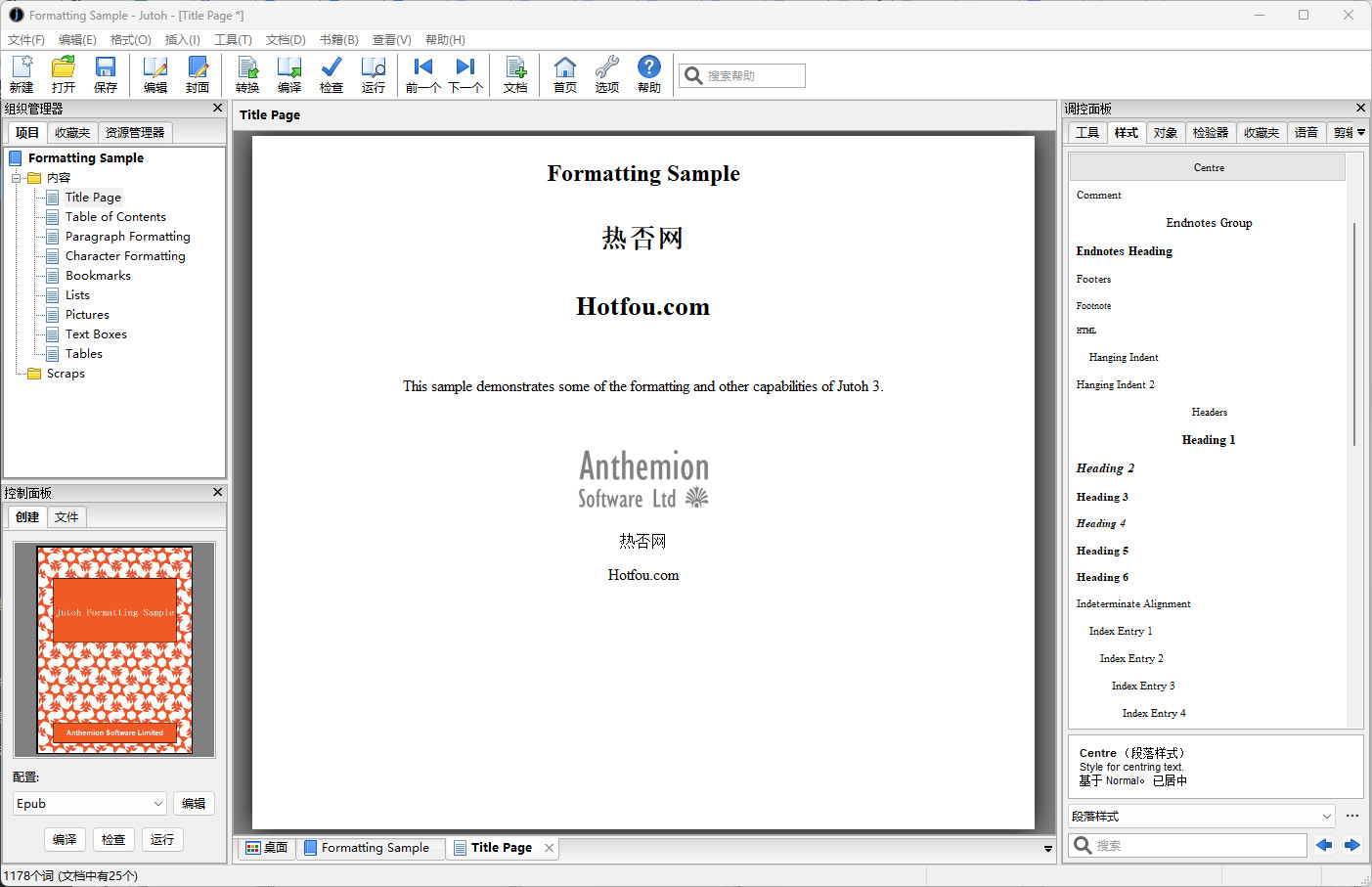This screenshot has width=1372, height=887.
Task: Open the 封面 cover design icon
Action: click(x=198, y=74)
